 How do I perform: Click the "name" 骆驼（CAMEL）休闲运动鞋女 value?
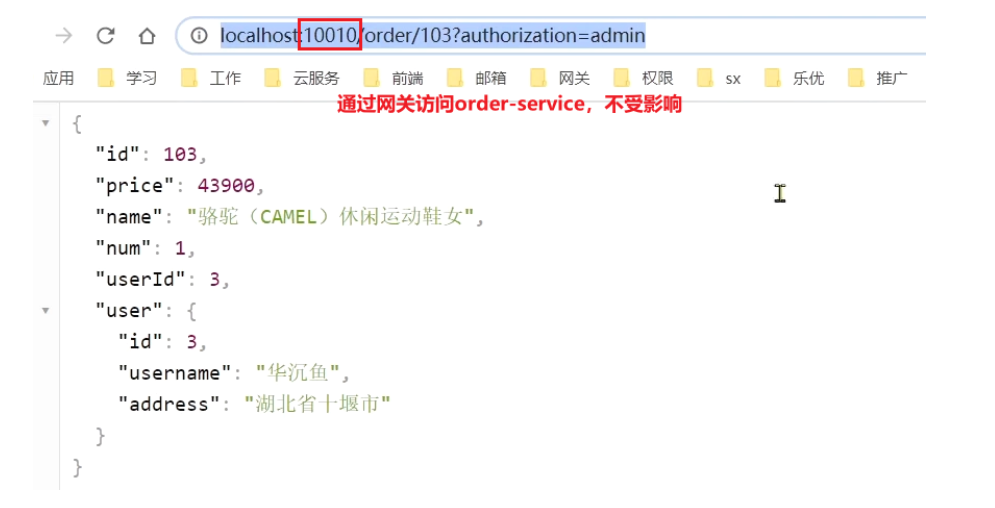330,217
